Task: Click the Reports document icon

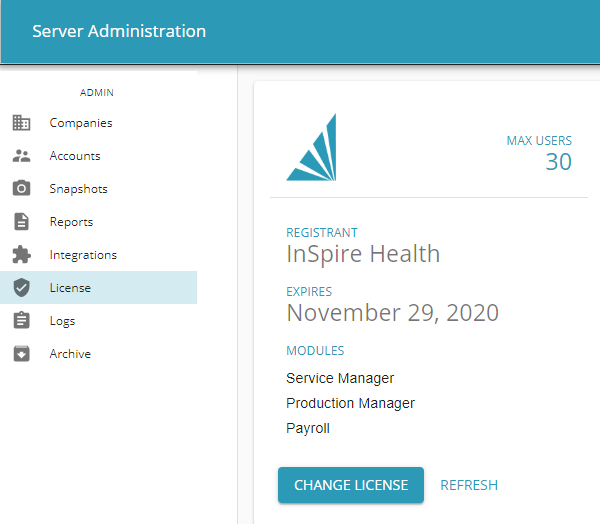Action: [x=21, y=222]
